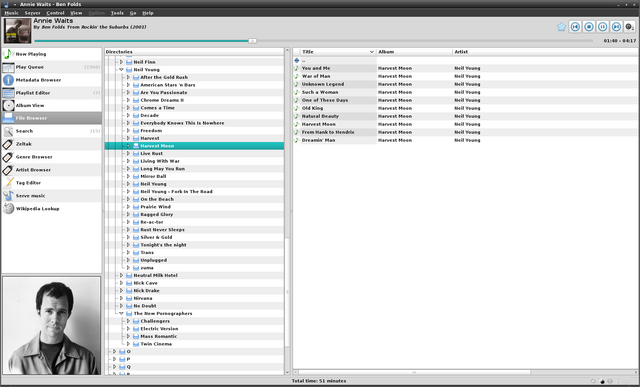Open the Title column sort dropdown arrow
This screenshot has height=387, width=640.
click(371, 52)
